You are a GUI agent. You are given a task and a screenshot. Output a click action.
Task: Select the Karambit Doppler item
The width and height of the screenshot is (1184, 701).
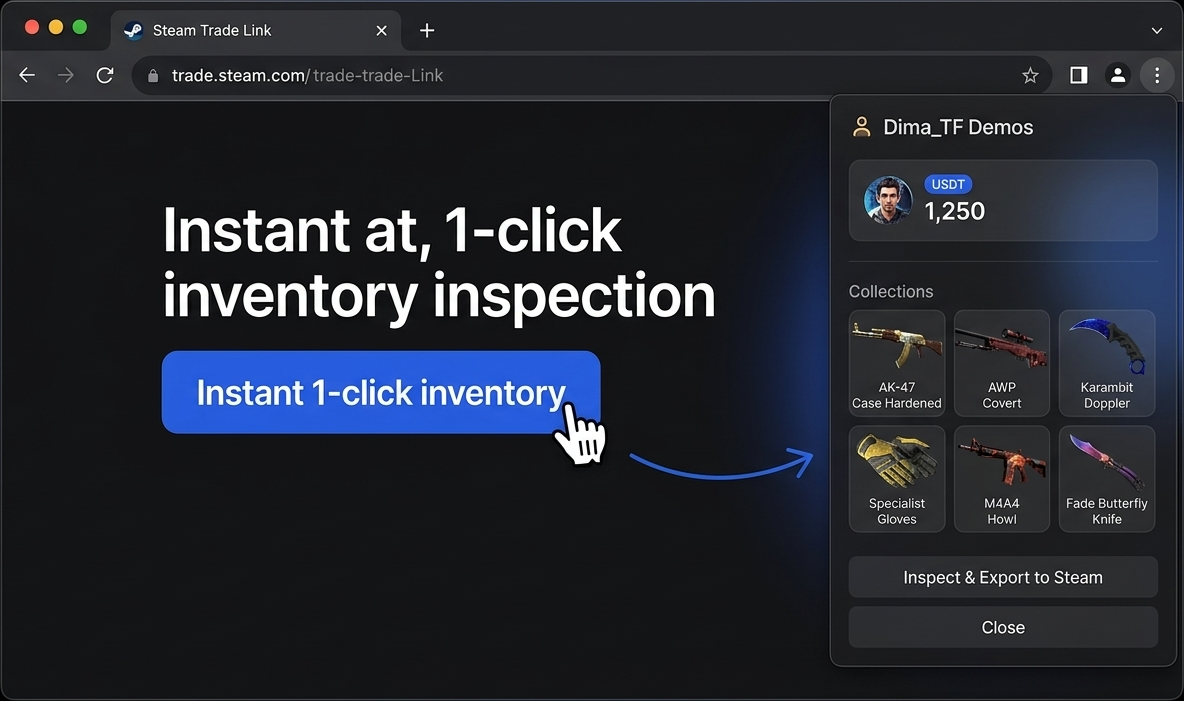pos(1106,363)
